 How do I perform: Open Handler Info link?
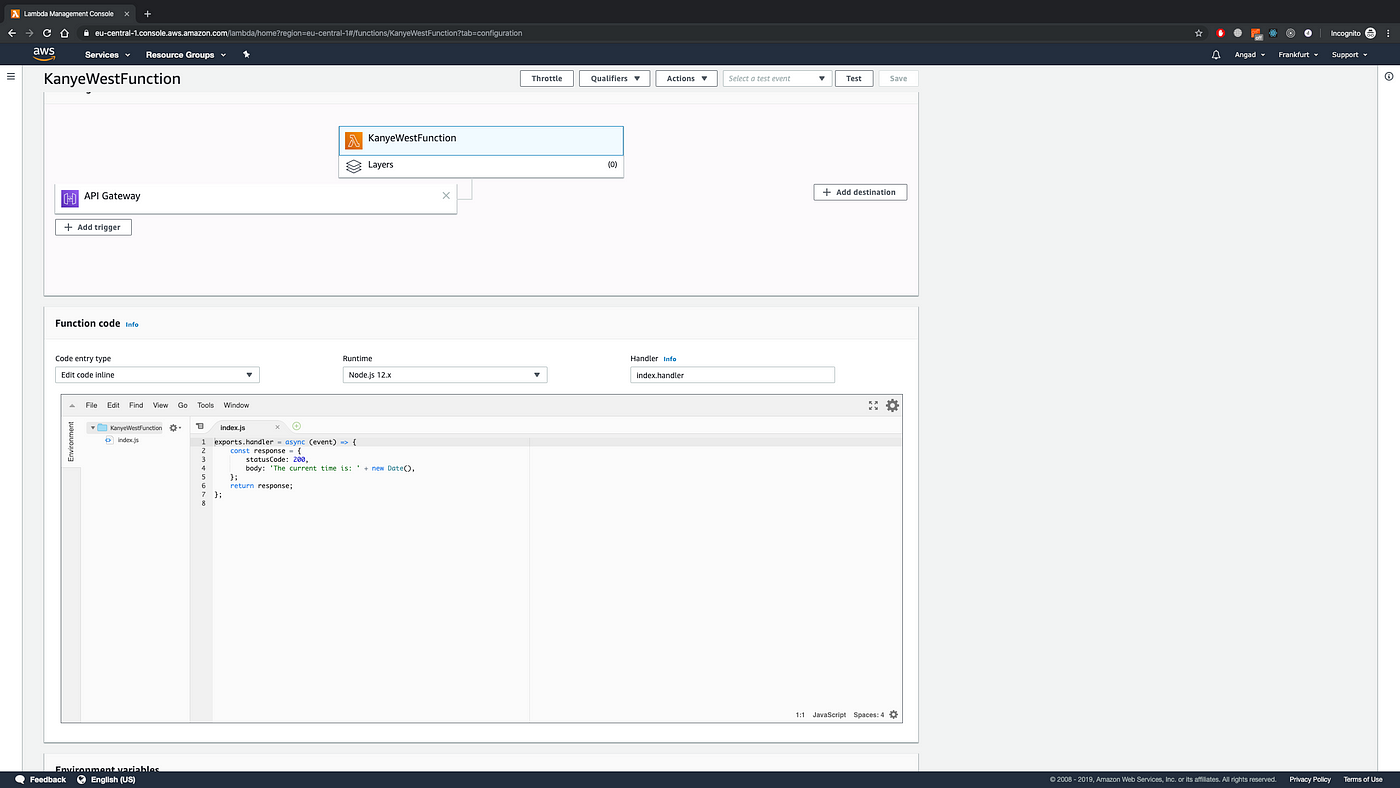[x=670, y=359]
